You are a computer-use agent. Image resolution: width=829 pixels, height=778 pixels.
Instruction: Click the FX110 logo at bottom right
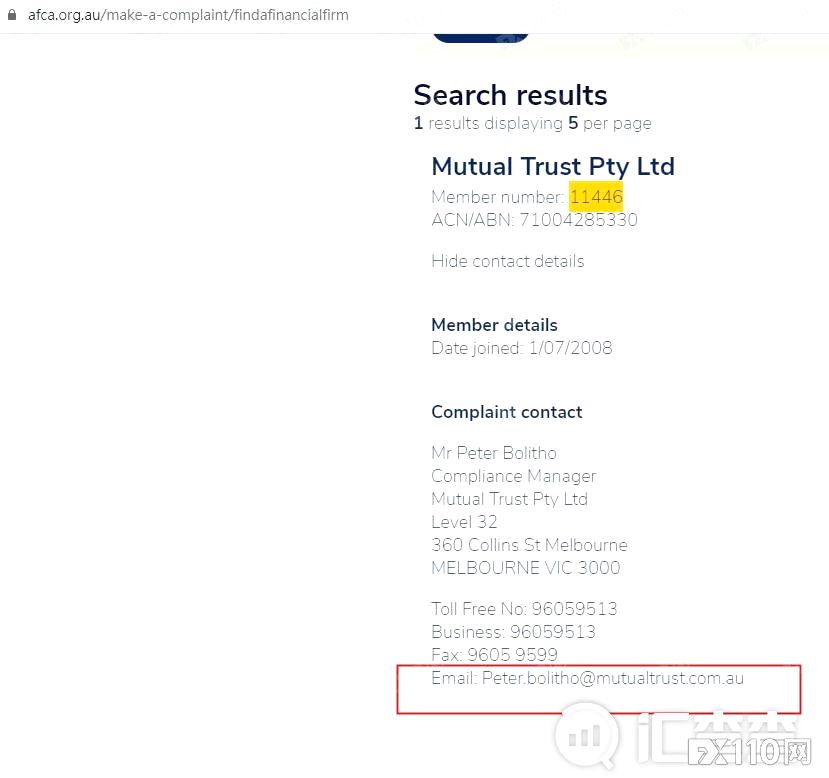[750, 752]
